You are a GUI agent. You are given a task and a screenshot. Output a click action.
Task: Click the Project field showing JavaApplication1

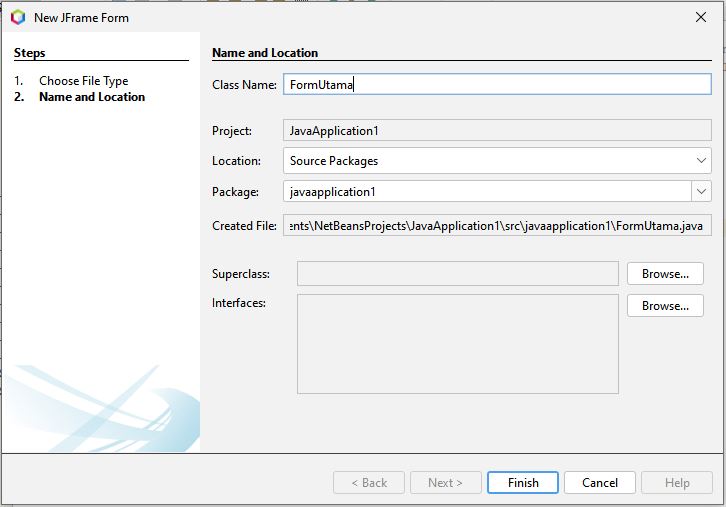[497, 131]
